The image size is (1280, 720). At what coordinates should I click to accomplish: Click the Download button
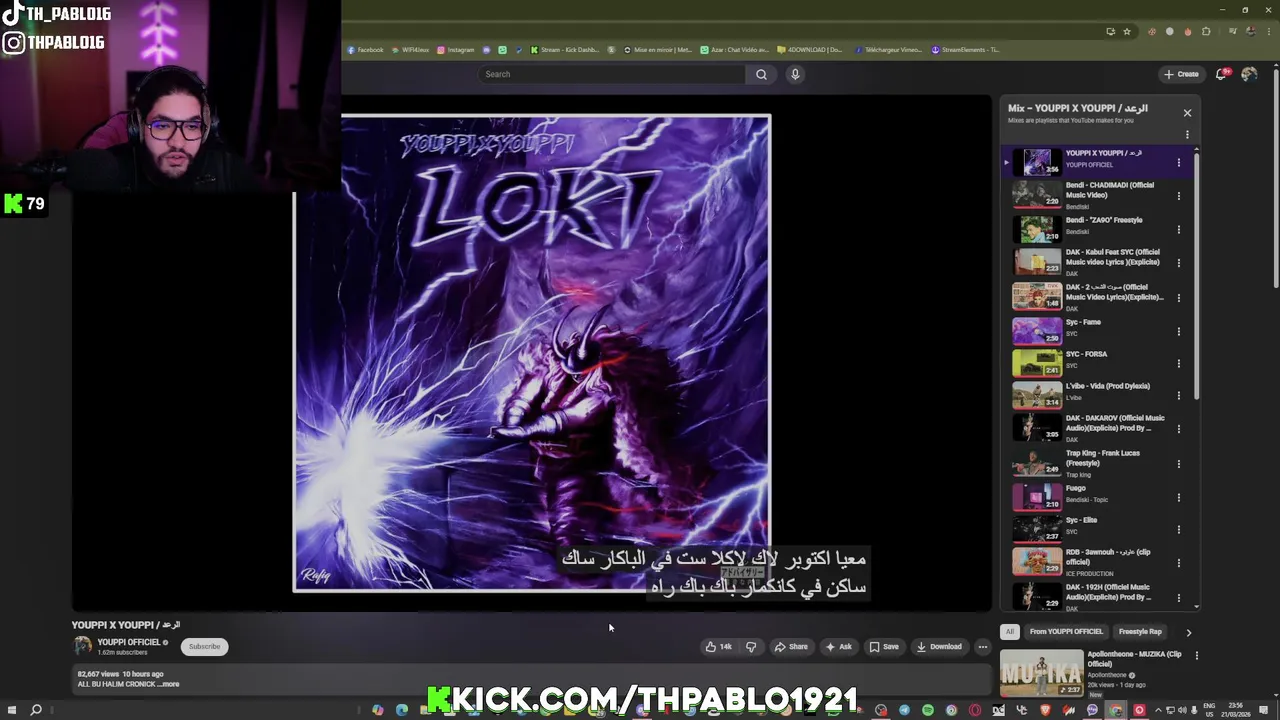click(x=939, y=646)
